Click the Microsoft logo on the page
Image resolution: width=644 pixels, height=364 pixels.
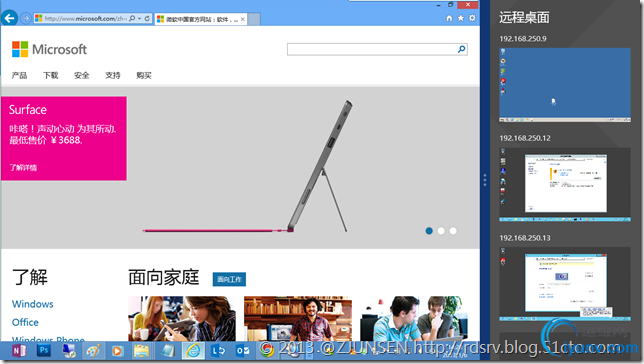[49, 49]
